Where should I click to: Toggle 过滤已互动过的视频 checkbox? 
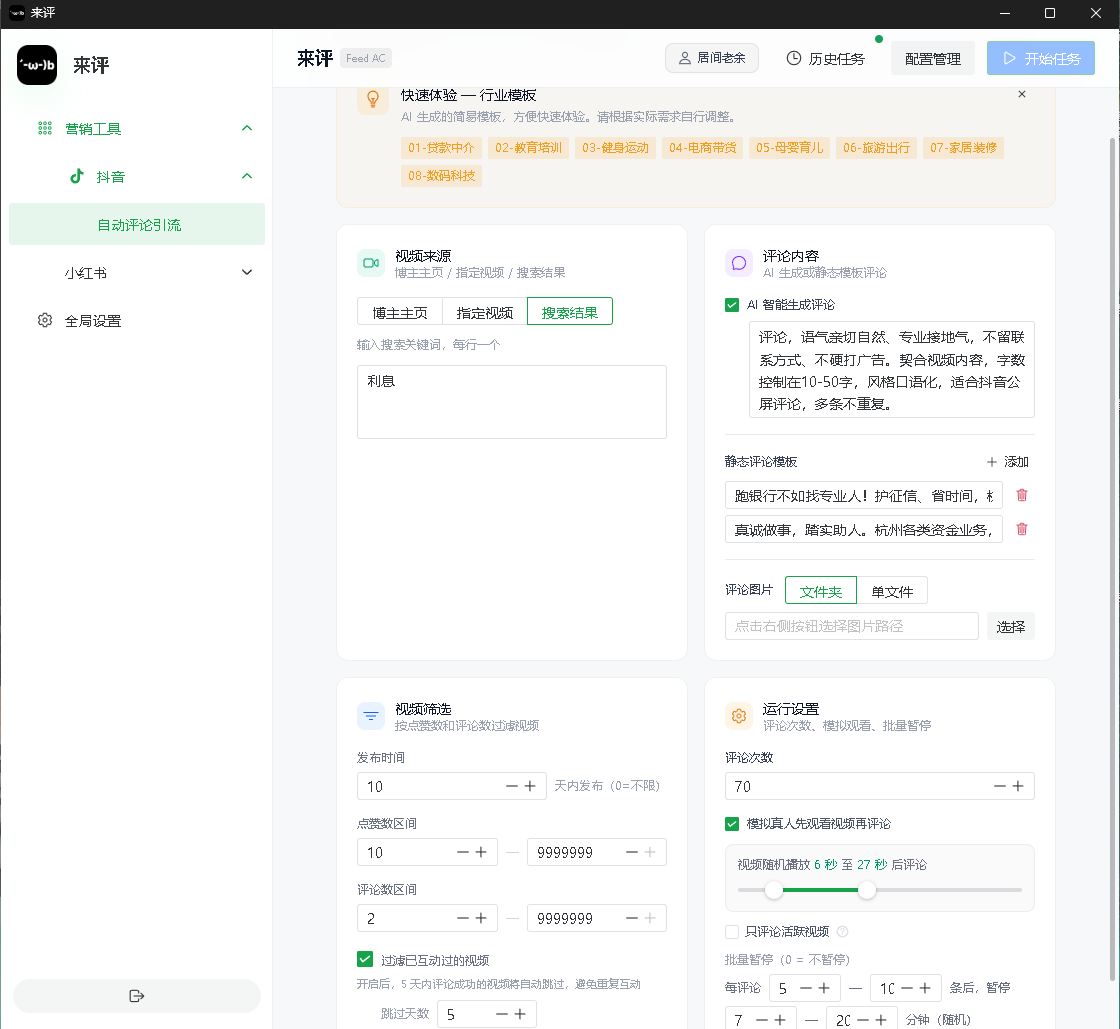pos(365,959)
